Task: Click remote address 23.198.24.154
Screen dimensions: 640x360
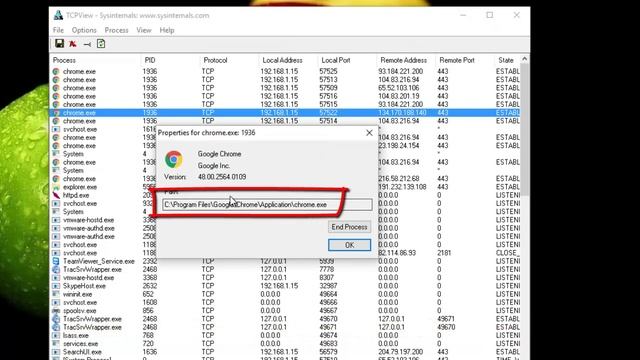Action: click(399, 146)
